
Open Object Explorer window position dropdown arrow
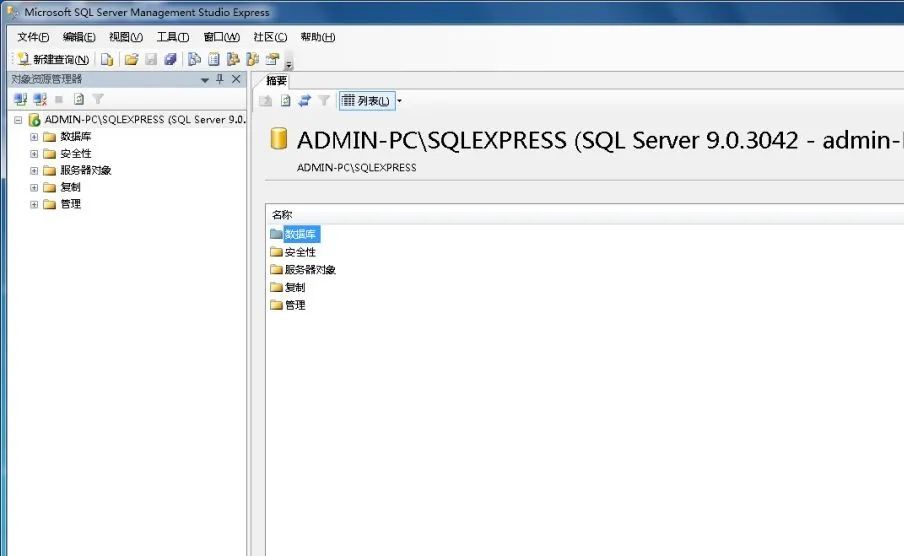pyautogui.click(x=205, y=80)
